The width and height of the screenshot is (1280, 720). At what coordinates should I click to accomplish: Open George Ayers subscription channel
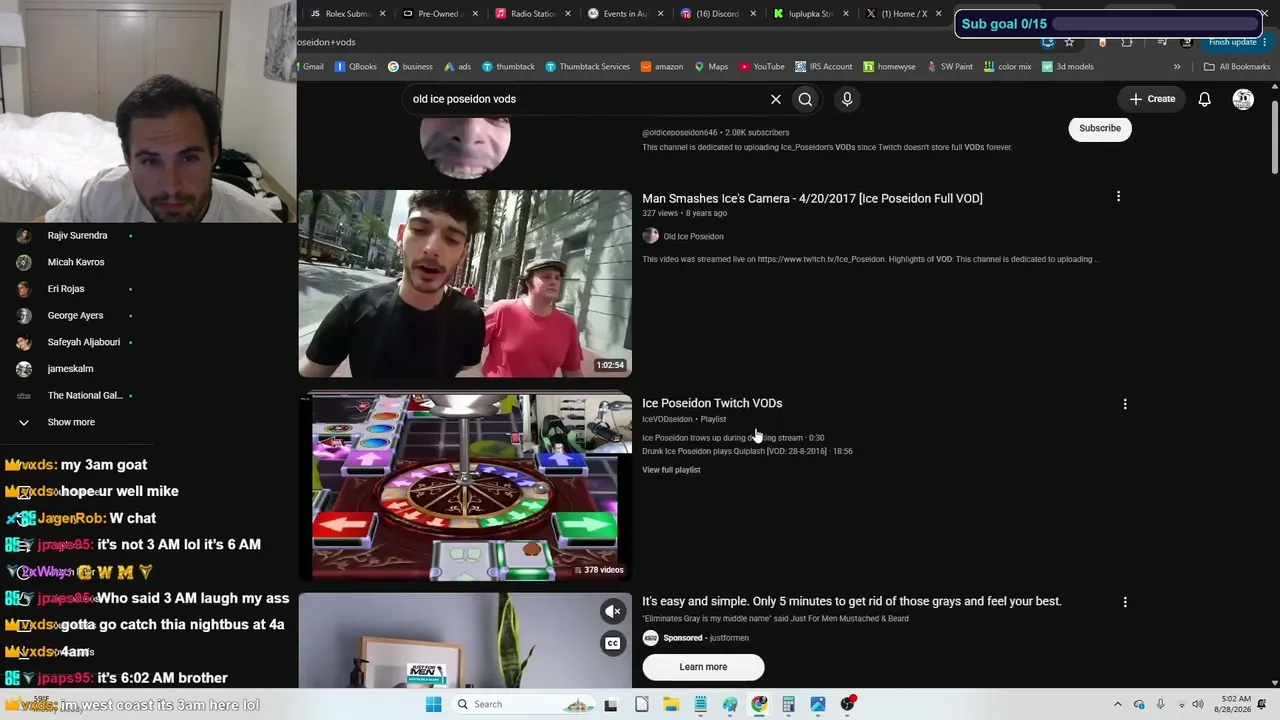[x=75, y=316]
